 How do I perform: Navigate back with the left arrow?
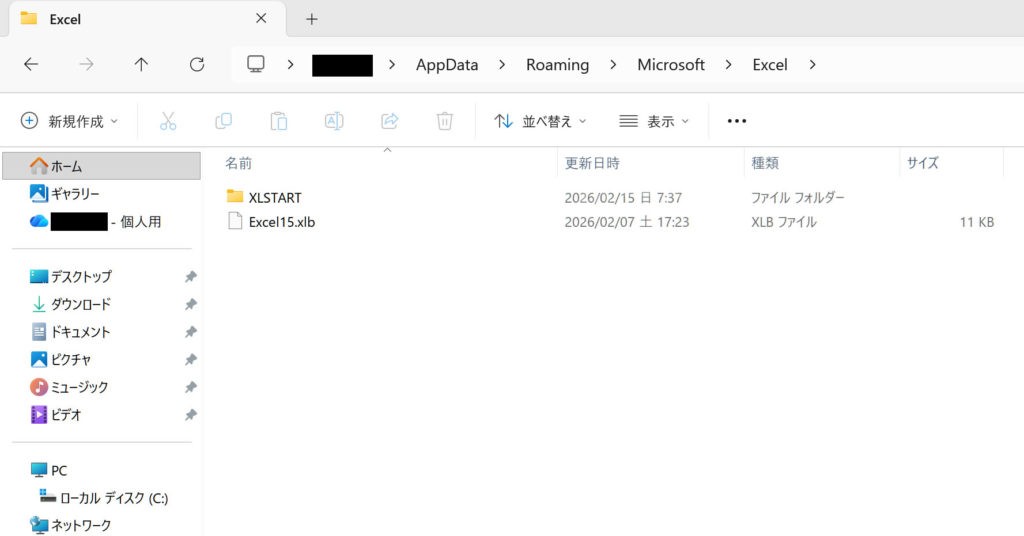pyautogui.click(x=31, y=64)
